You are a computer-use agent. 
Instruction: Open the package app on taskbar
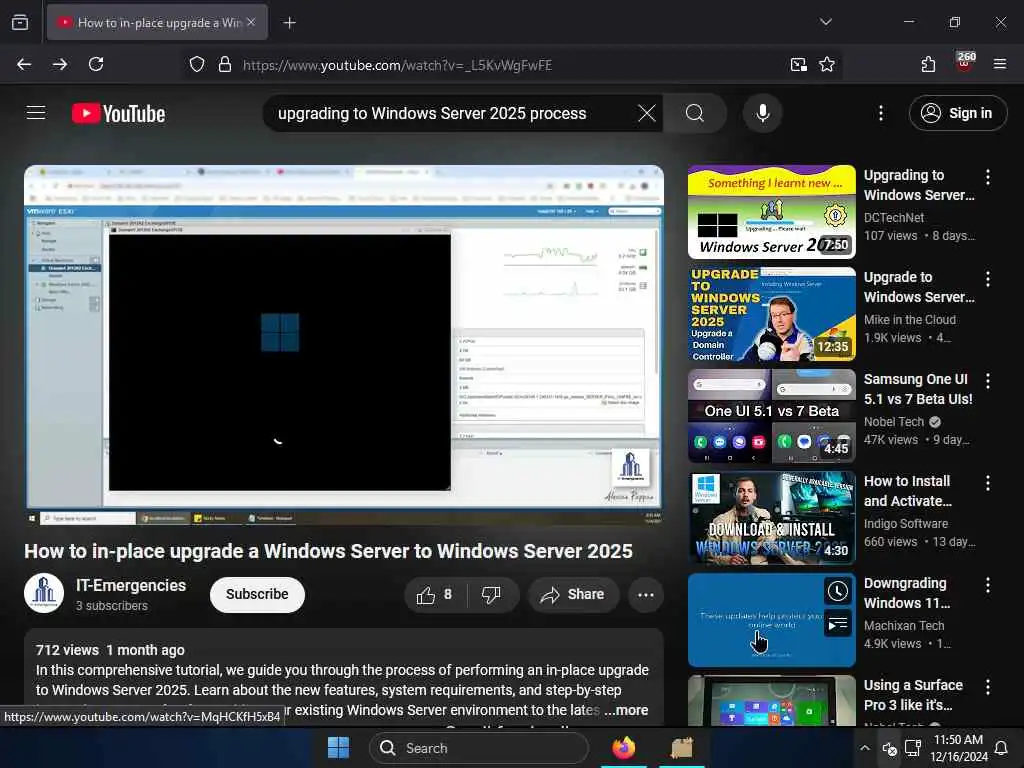click(x=682, y=748)
